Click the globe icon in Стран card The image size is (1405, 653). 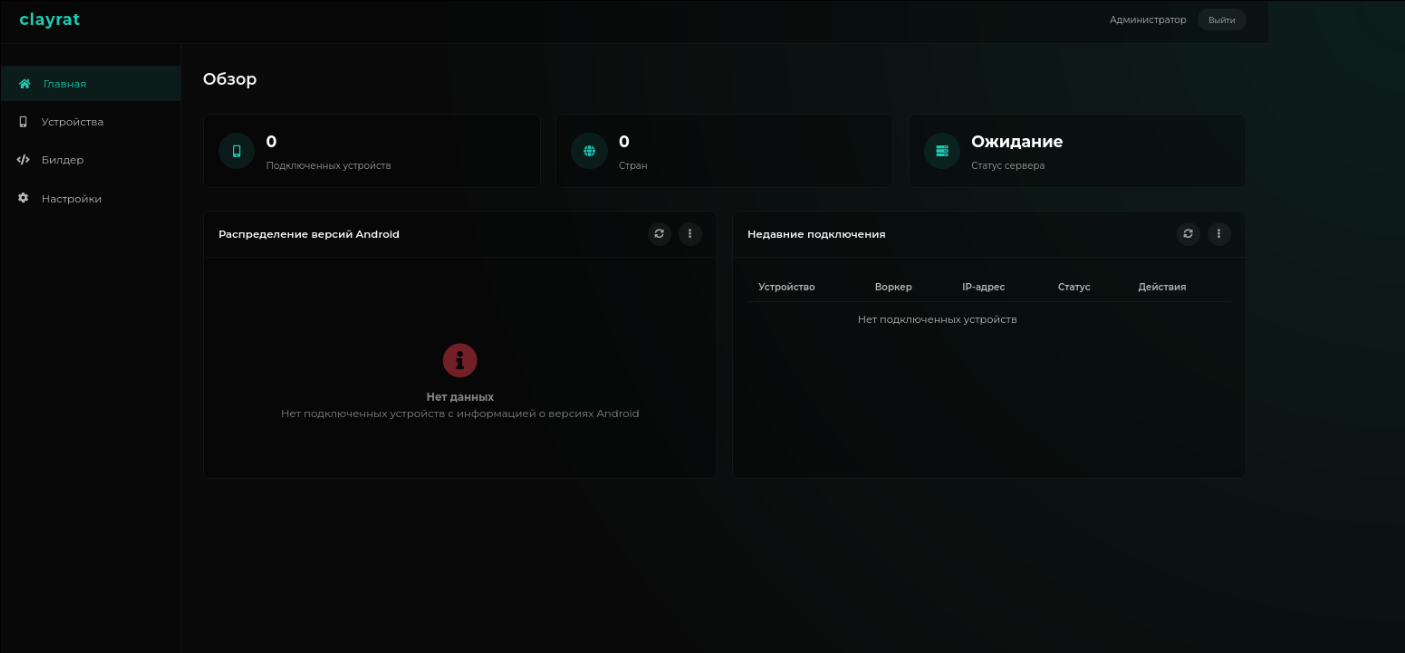pos(589,151)
